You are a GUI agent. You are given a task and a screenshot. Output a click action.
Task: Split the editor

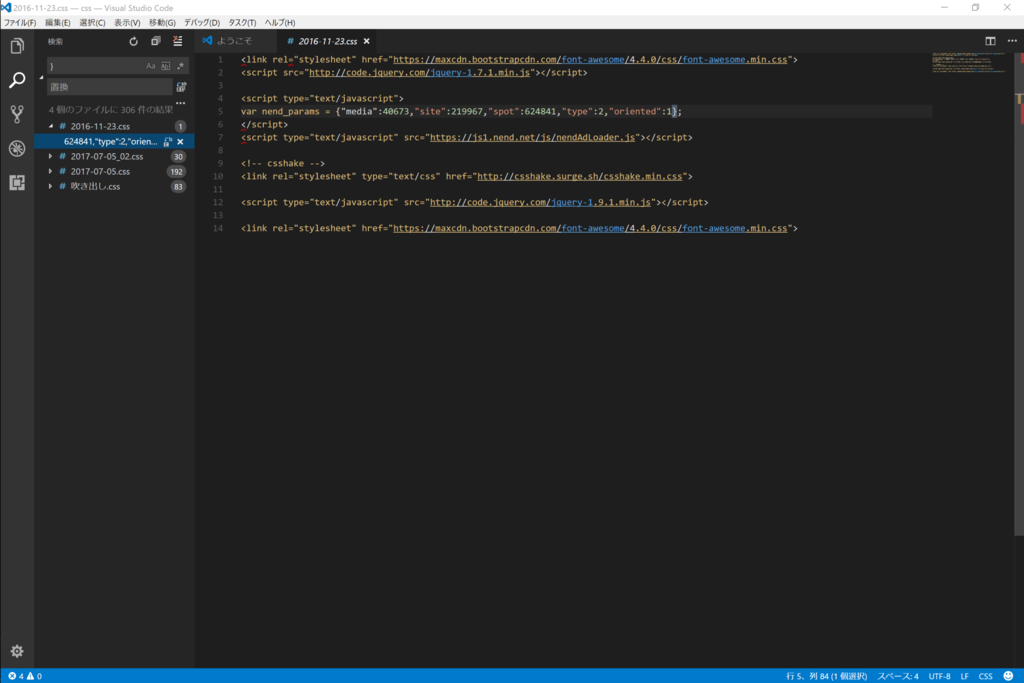pos(990,41)
